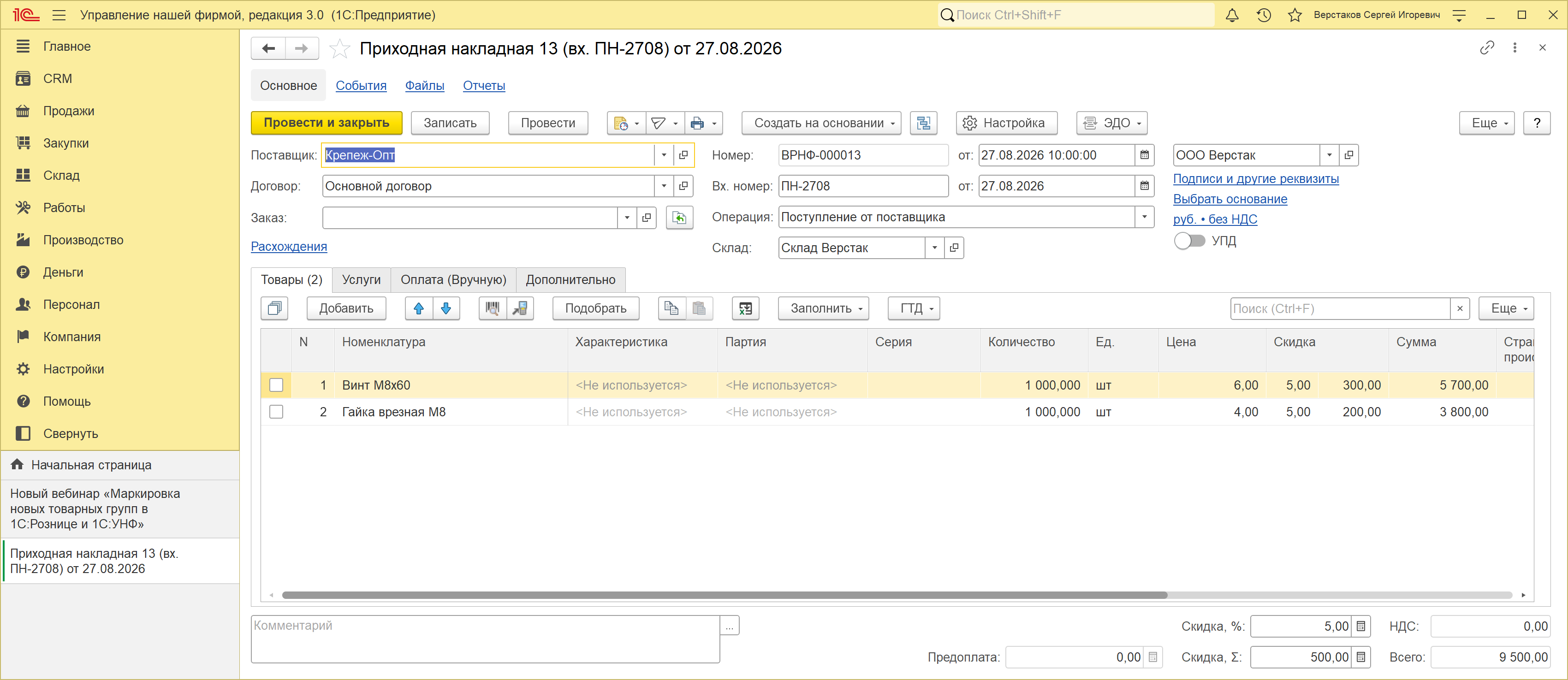Open the Оплата (Вручную) tab

tap(453, 280)
